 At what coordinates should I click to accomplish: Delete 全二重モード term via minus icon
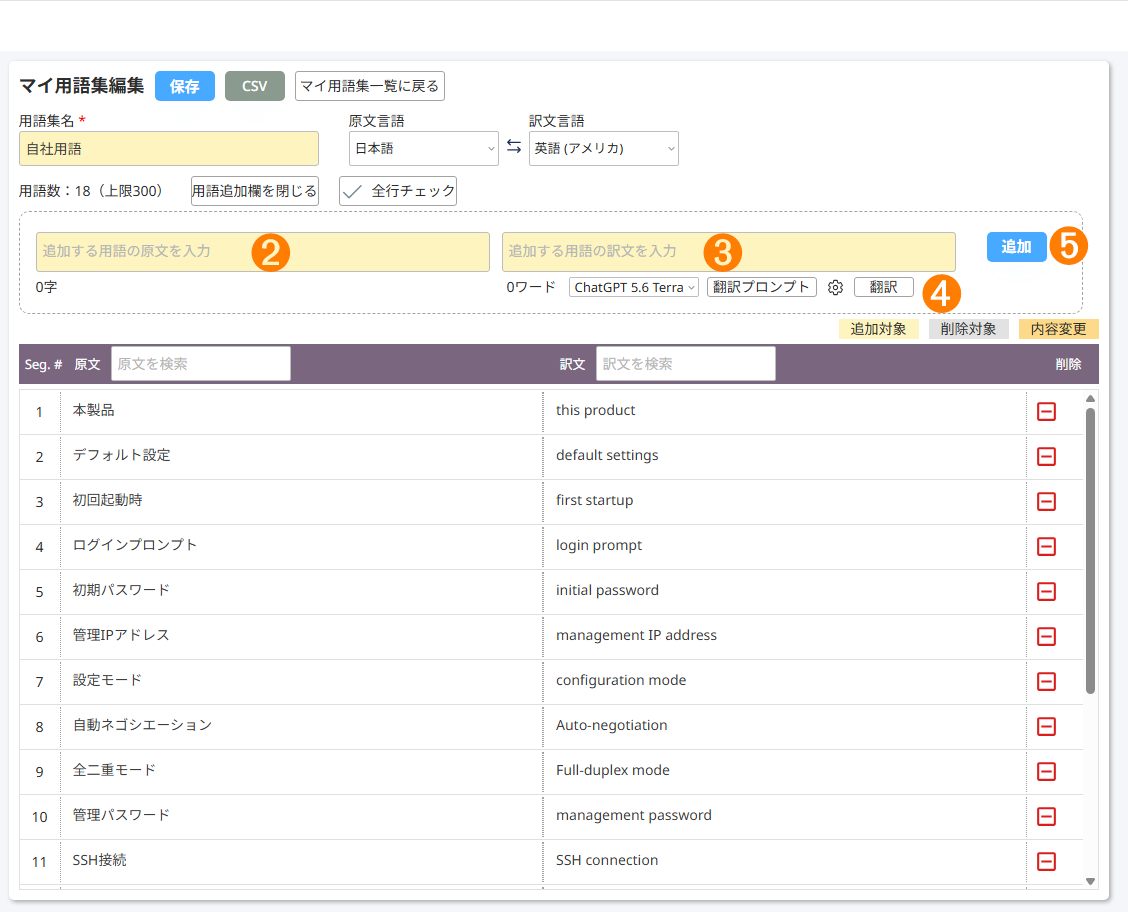tap(1046, 771)
